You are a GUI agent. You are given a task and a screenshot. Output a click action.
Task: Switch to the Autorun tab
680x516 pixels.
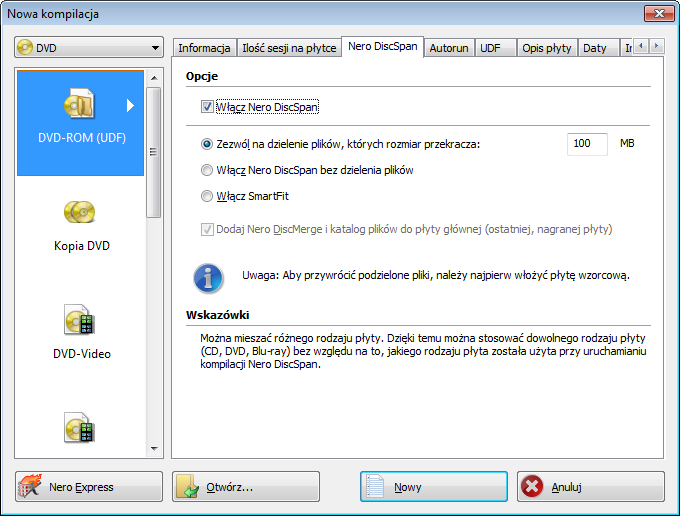(x=449, y=48)
